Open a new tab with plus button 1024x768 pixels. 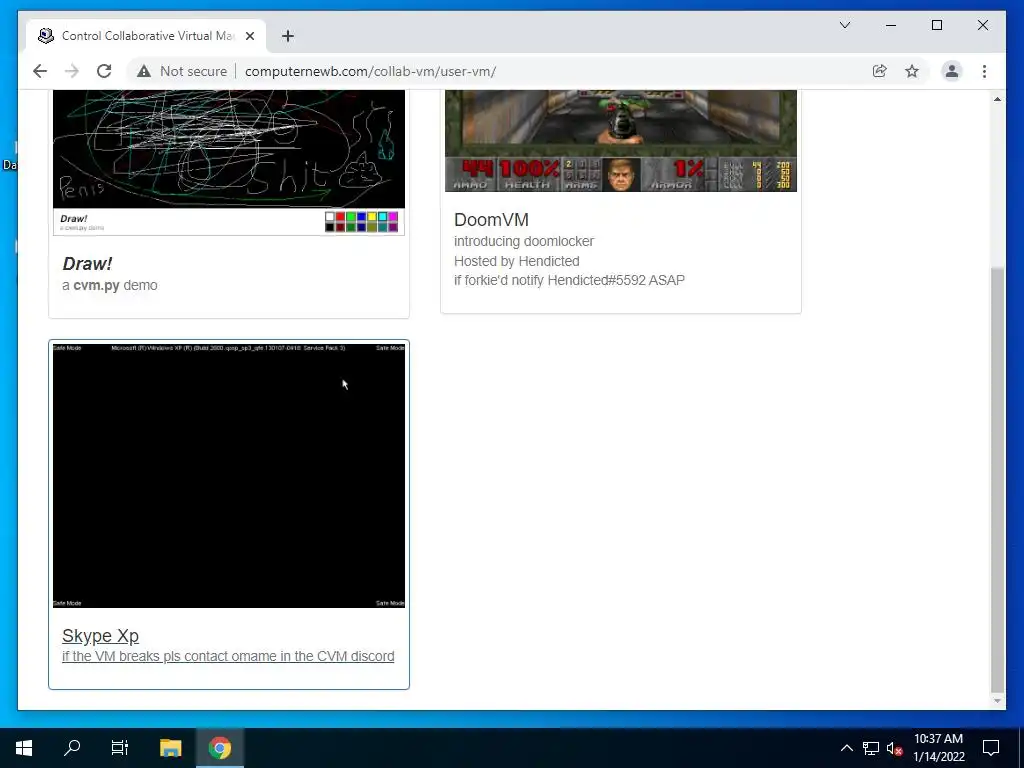[288, 36]
